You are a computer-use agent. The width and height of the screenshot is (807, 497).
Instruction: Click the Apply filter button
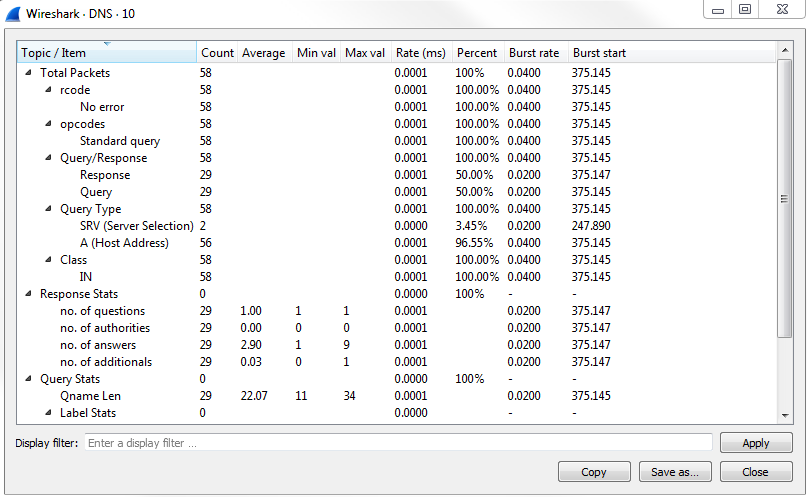(x=756, y=443)
